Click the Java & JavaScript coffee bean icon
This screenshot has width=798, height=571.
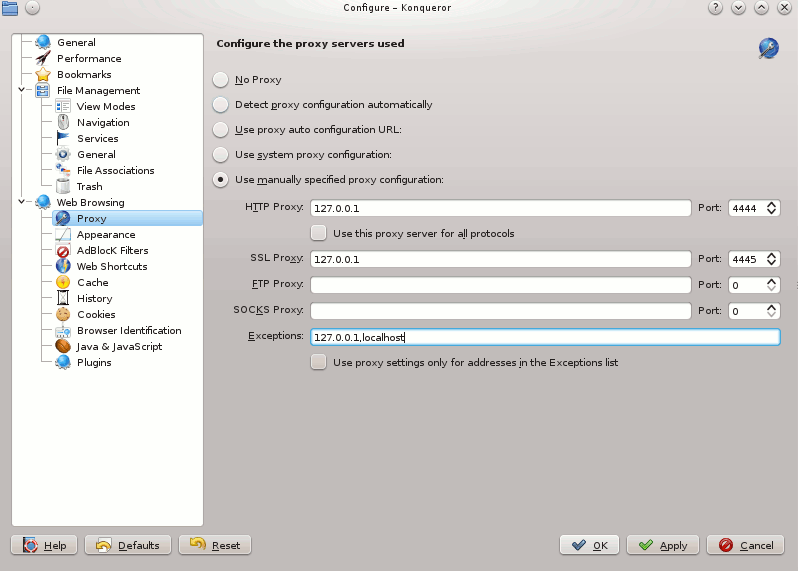coord(63,346)
